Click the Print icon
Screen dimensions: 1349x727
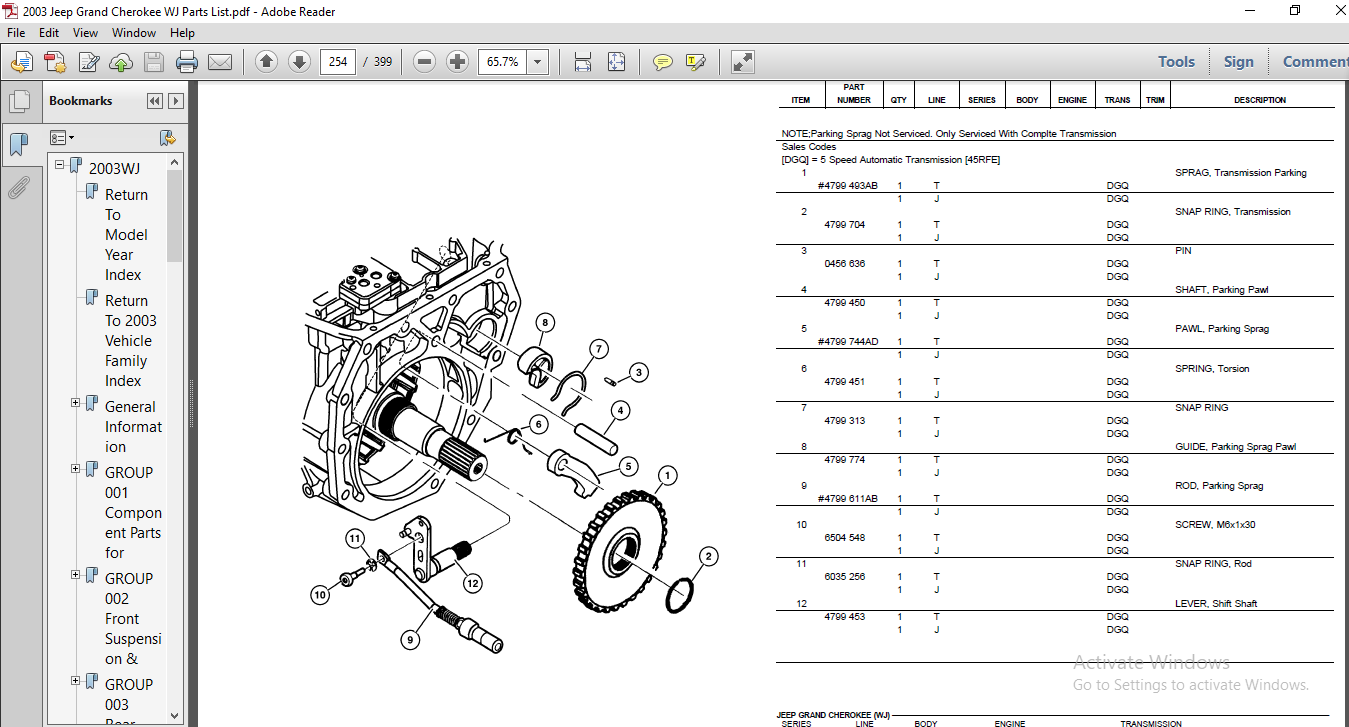(x=187, y=62)
